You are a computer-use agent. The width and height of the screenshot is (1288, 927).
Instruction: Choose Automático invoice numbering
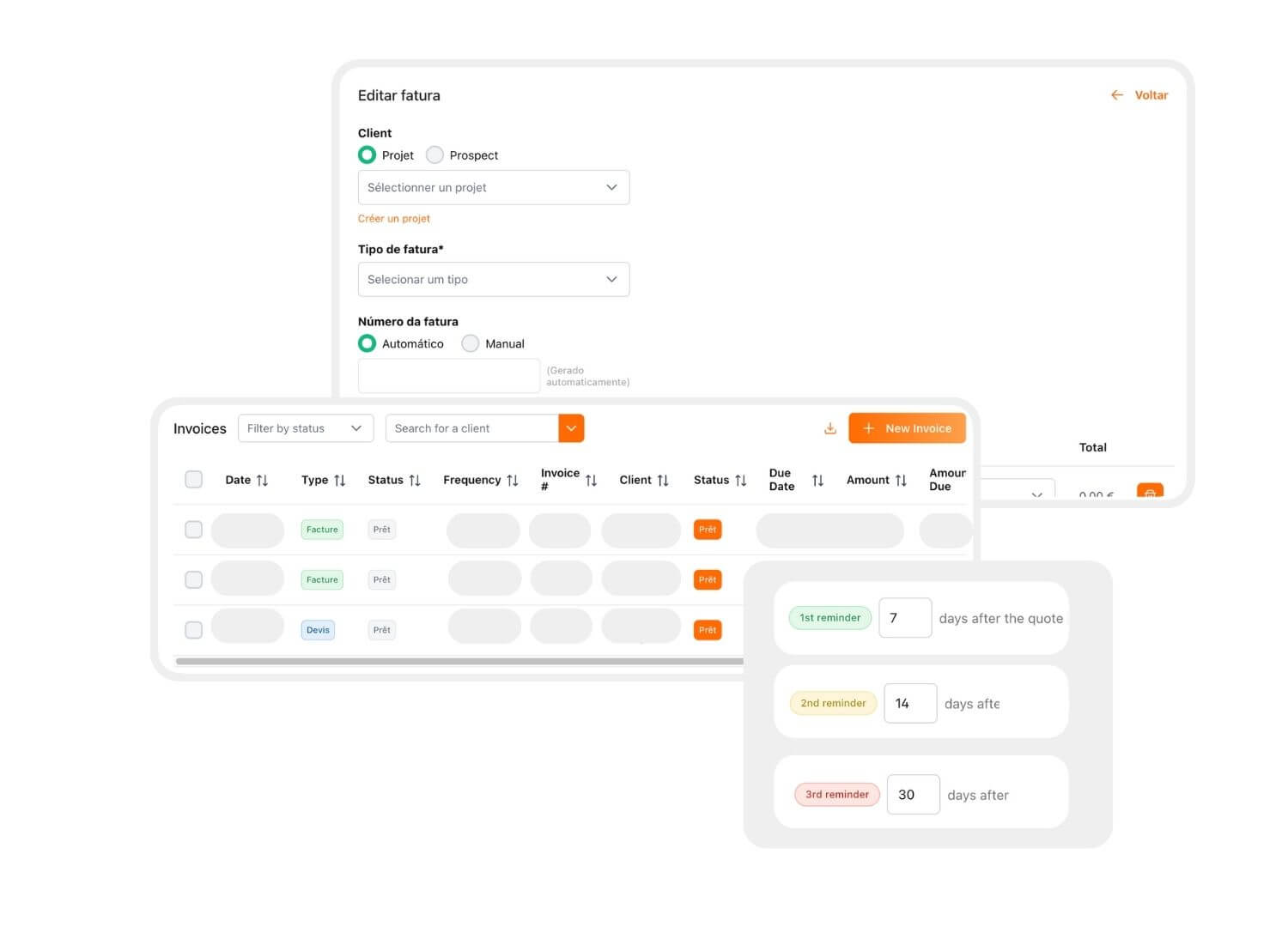coord(367,343)
